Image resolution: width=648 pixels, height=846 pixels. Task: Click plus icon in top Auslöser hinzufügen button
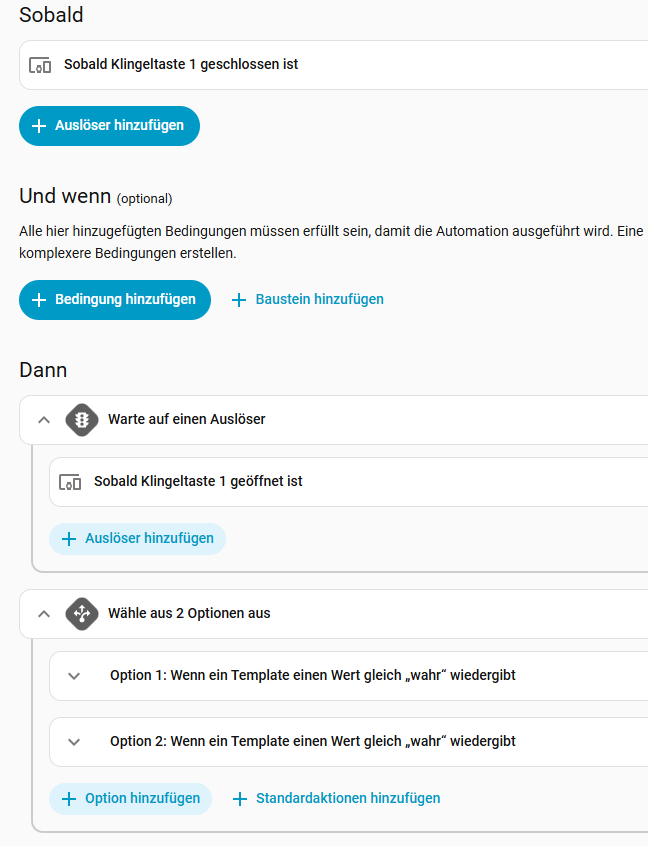pos(39,126)
